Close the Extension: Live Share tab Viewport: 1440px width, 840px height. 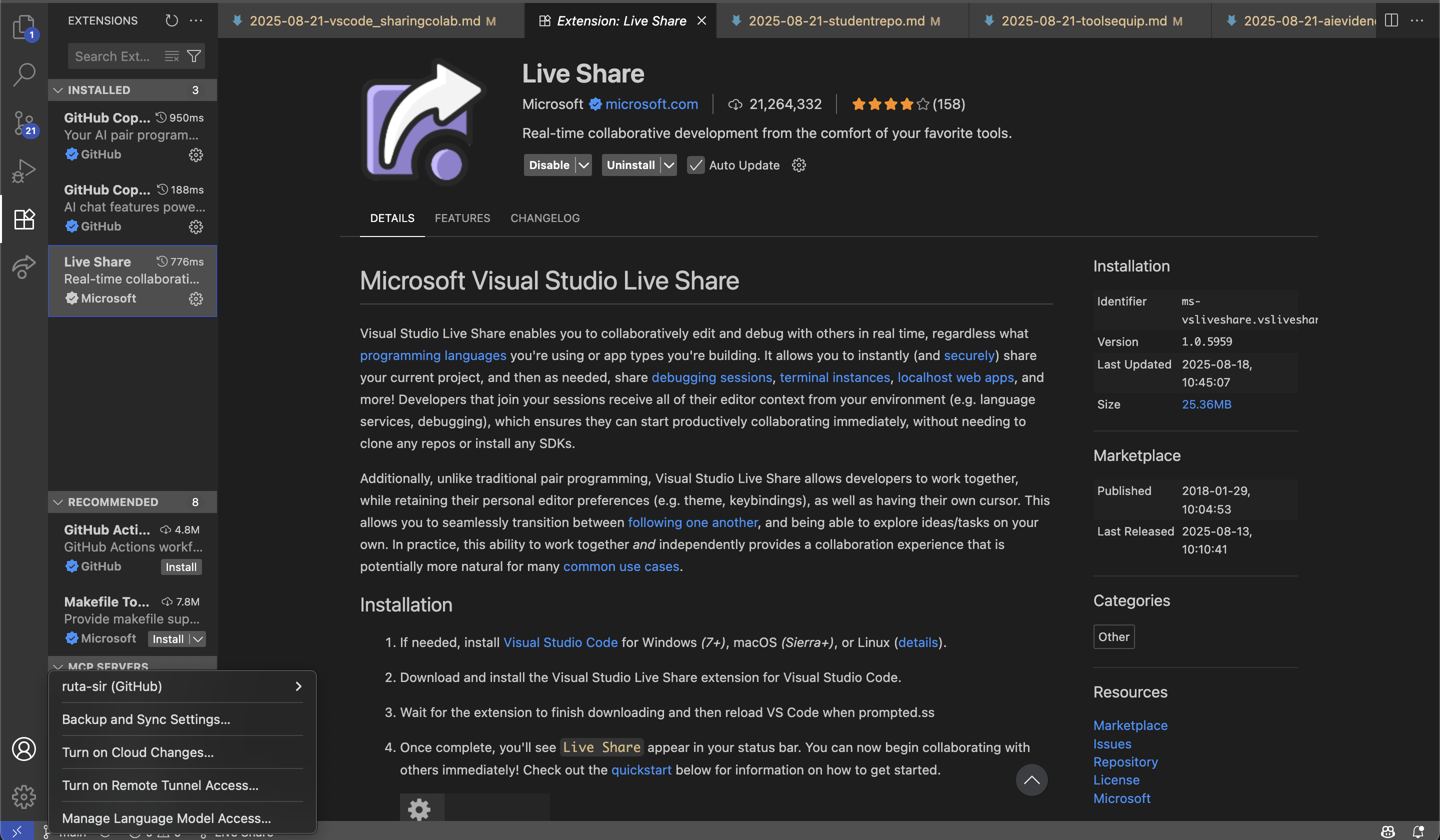(701, 20)
